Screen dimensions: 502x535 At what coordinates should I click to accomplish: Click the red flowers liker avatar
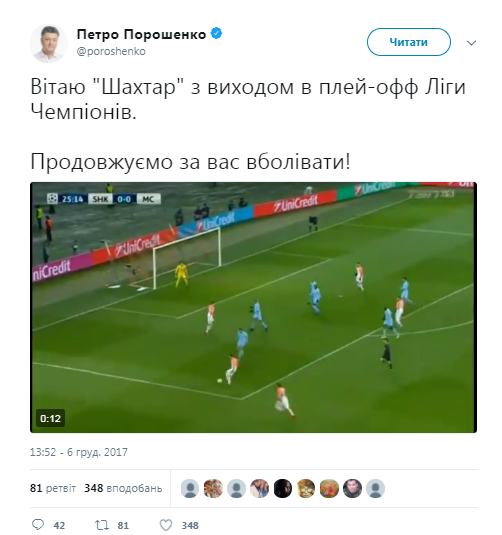click(x=329, y=488)
